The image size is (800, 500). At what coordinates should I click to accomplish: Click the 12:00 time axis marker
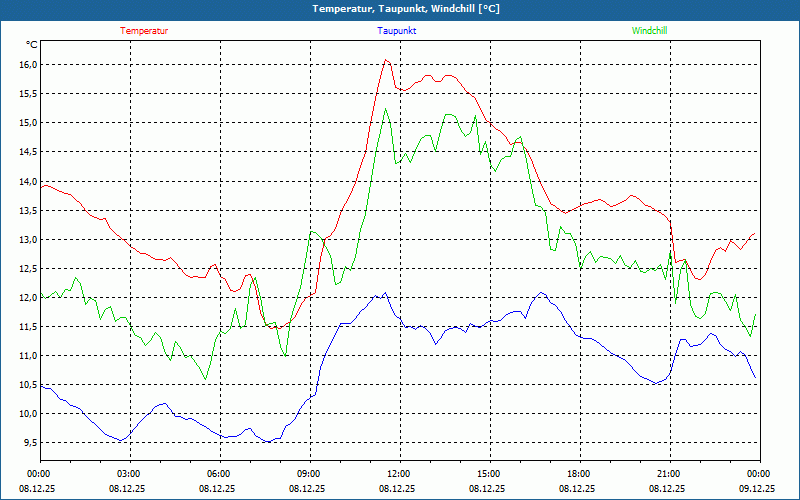(398, 474)
